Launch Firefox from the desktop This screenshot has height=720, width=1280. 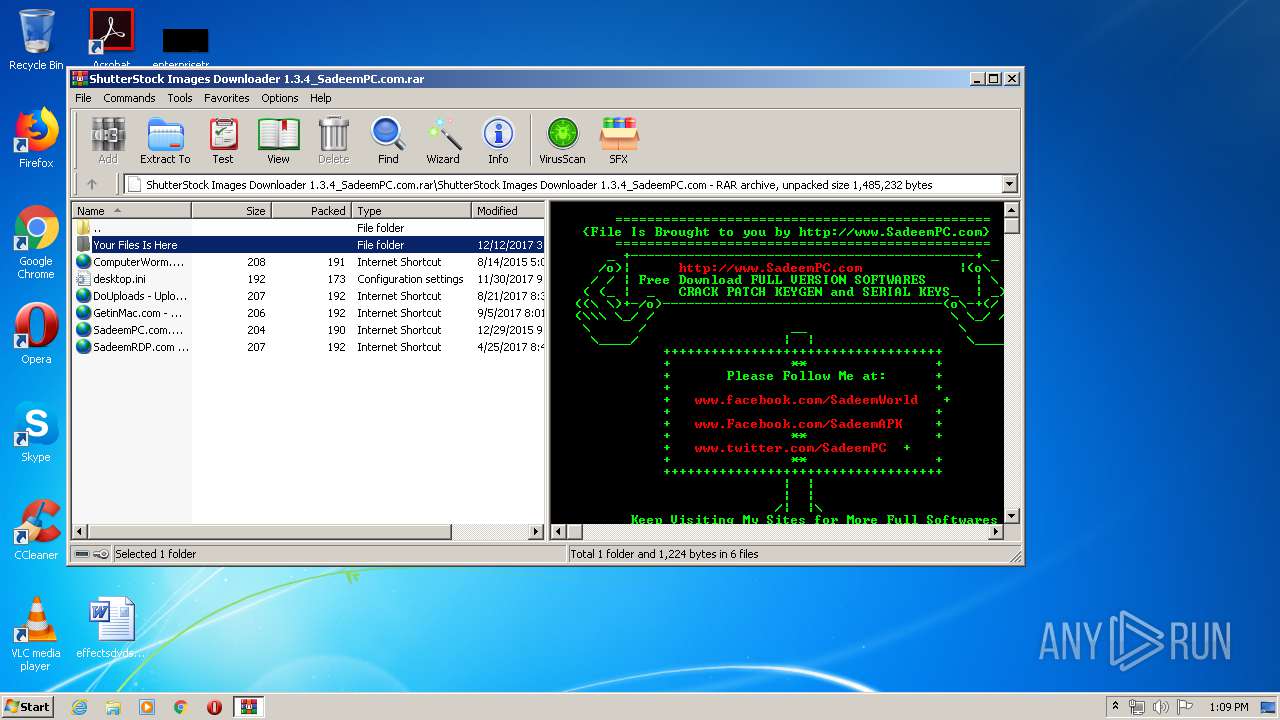coord(36,138)
